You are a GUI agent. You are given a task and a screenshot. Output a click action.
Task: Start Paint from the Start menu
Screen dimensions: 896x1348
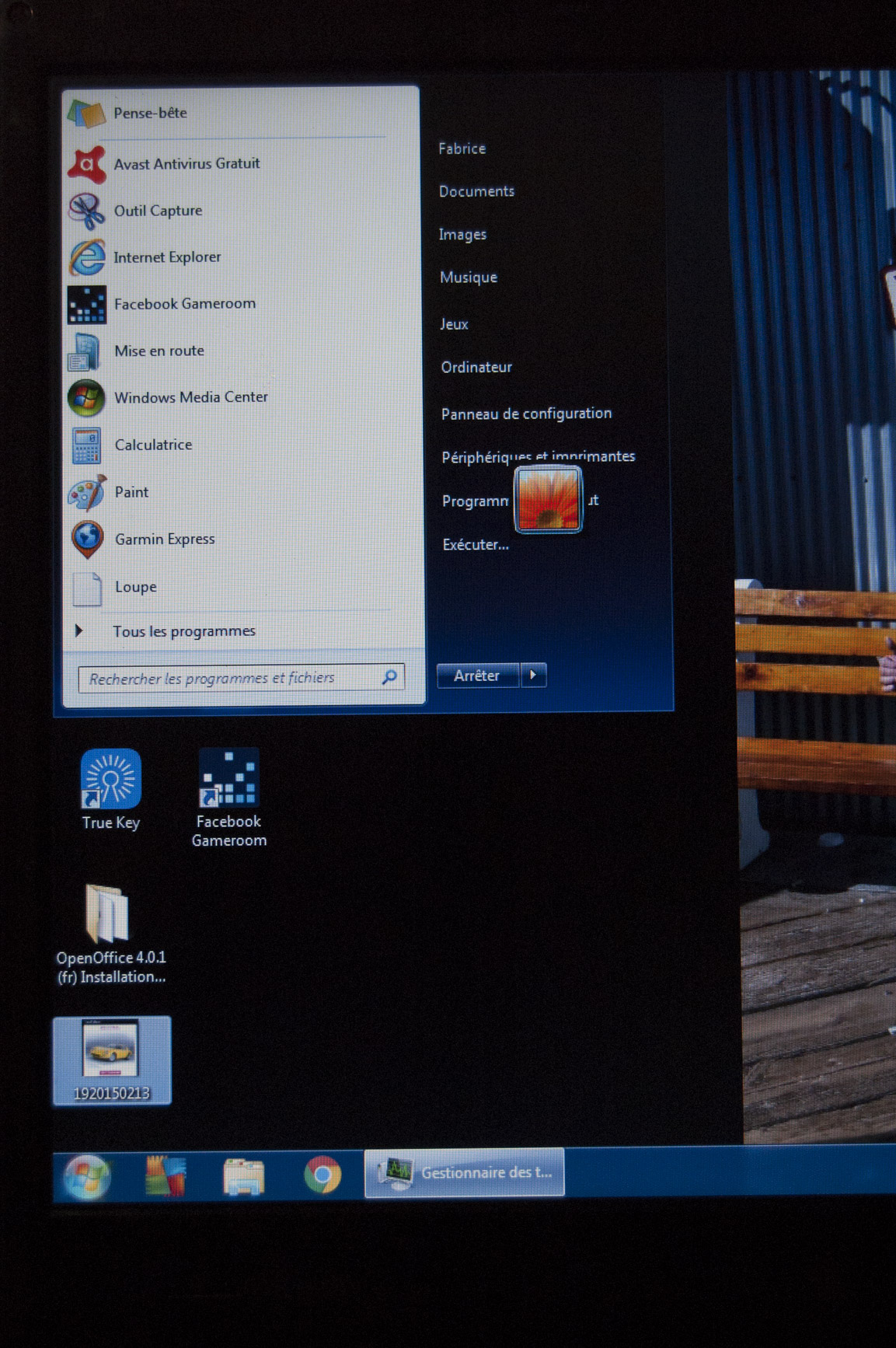coord(131,492)
